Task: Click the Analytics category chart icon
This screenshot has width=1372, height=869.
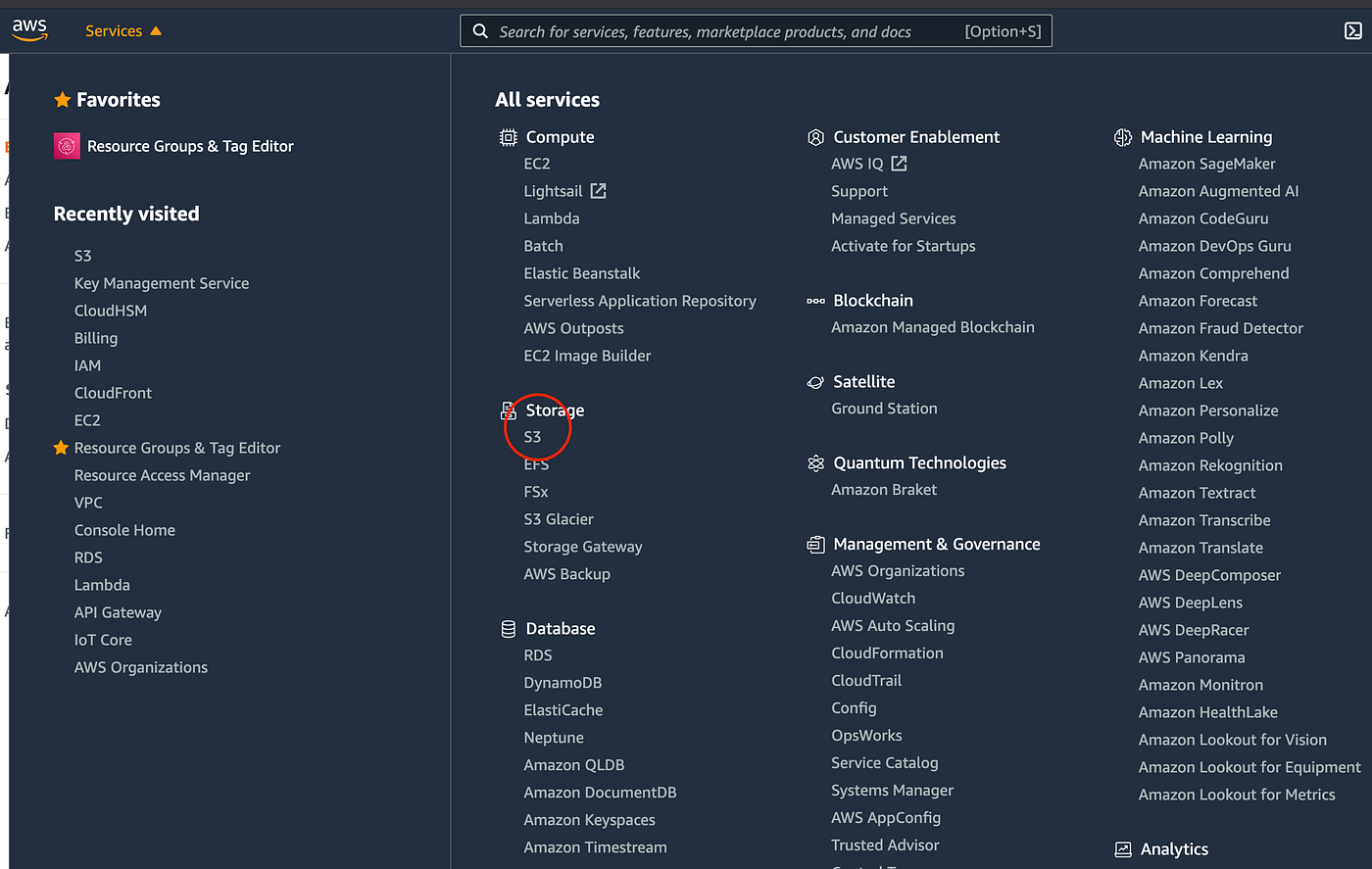Action: click(1123, 850)
